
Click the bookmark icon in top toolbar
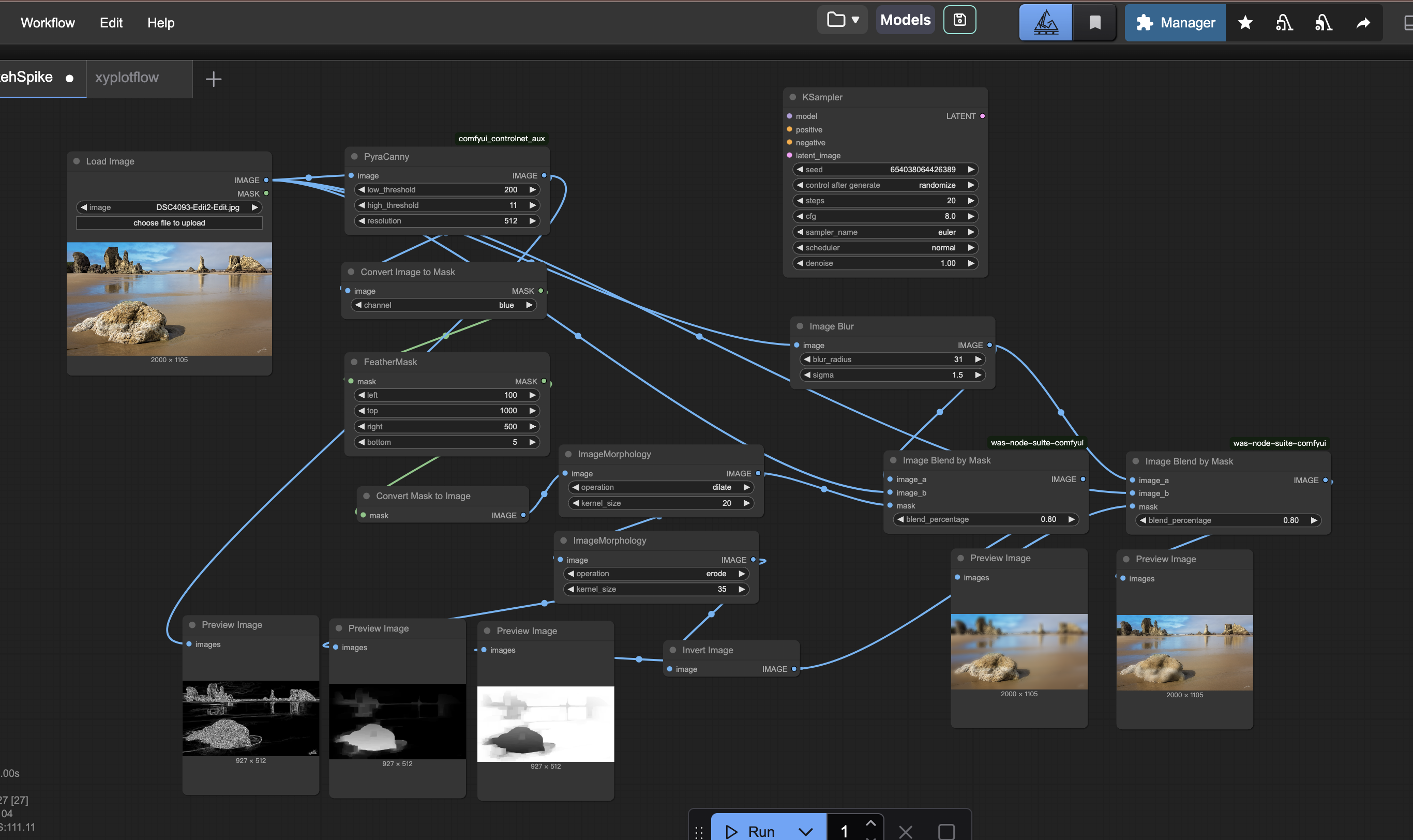(x=1094, y=23)
